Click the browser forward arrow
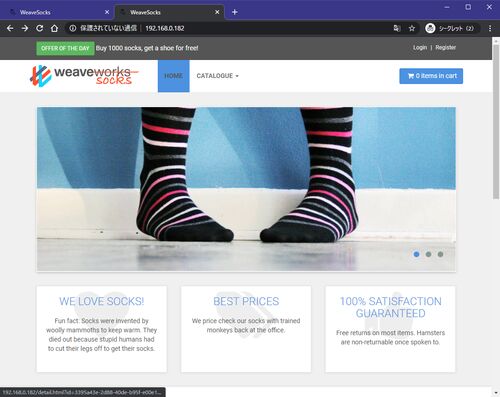 click(25, 28)
